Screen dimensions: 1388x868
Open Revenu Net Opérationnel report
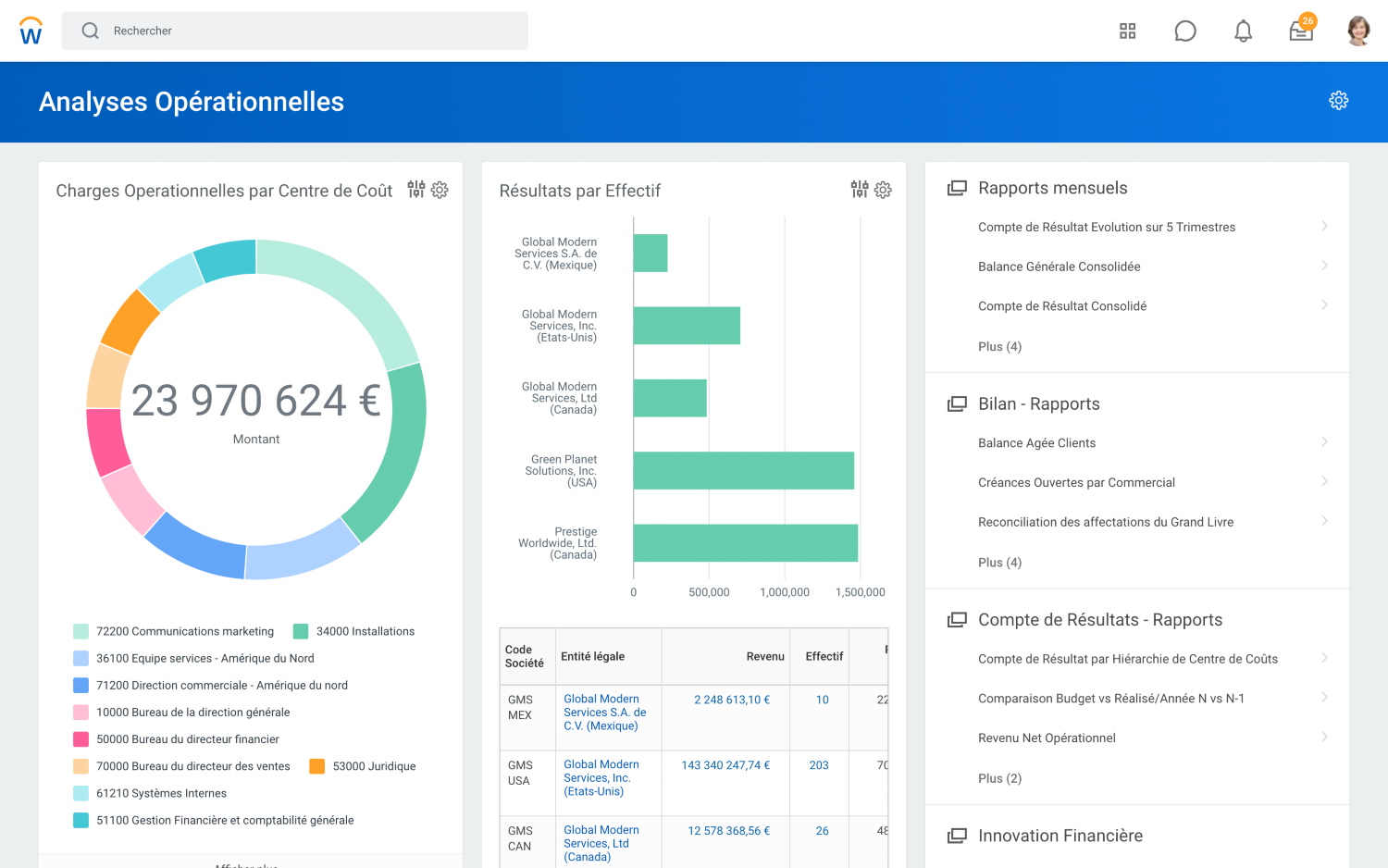click(1047, 738)
